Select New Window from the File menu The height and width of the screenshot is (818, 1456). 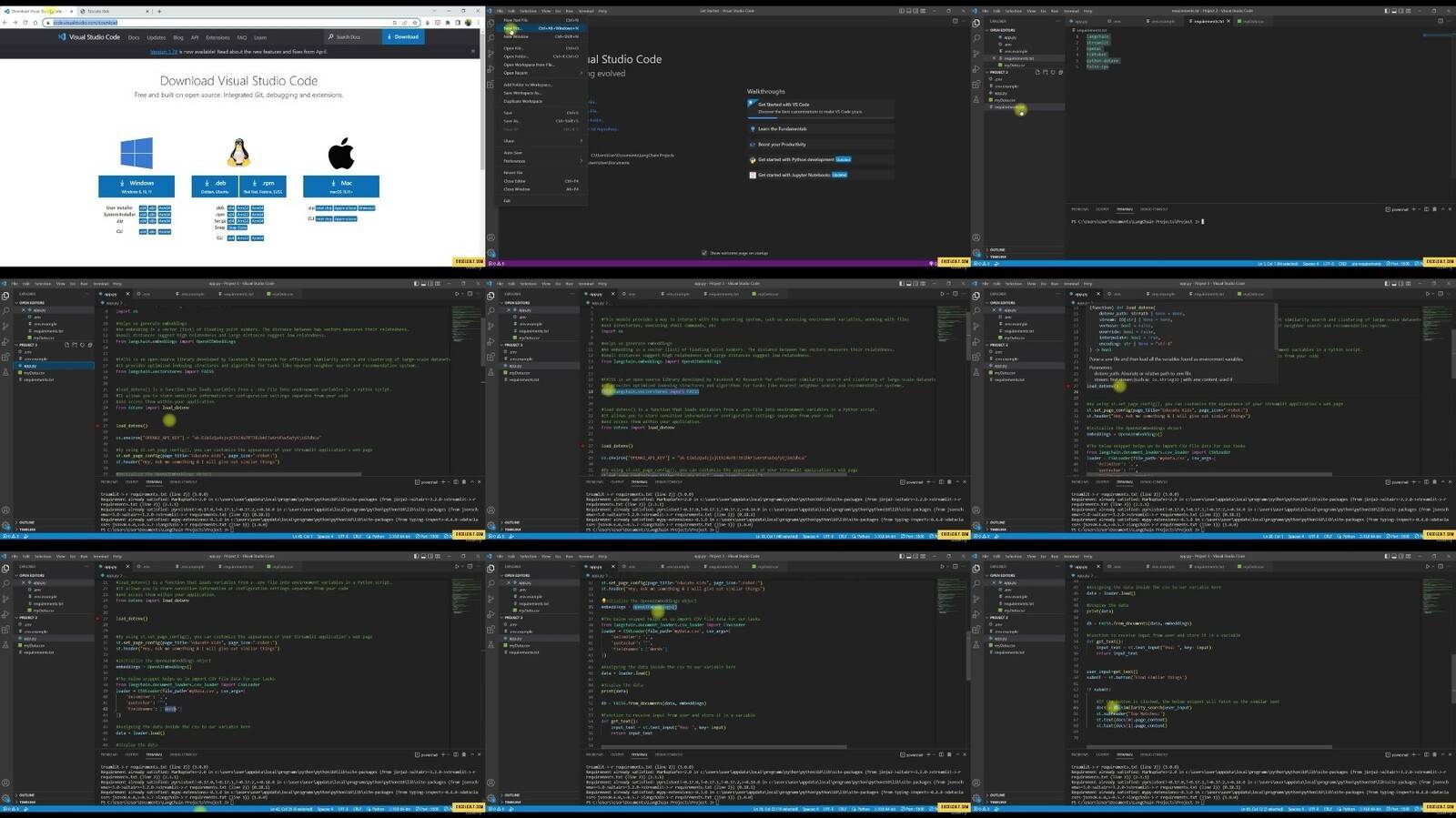click(517, 36)
